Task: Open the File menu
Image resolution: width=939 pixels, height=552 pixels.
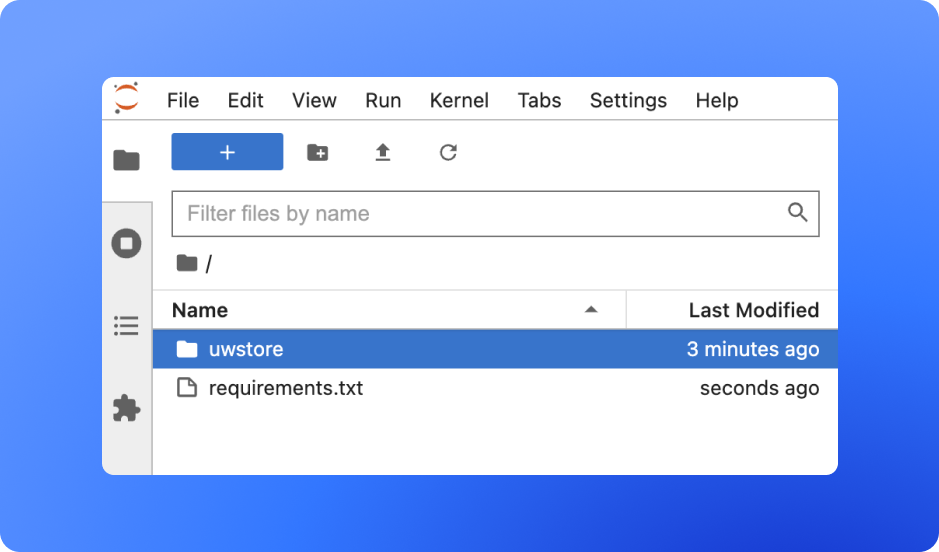Action: (183, 101)
